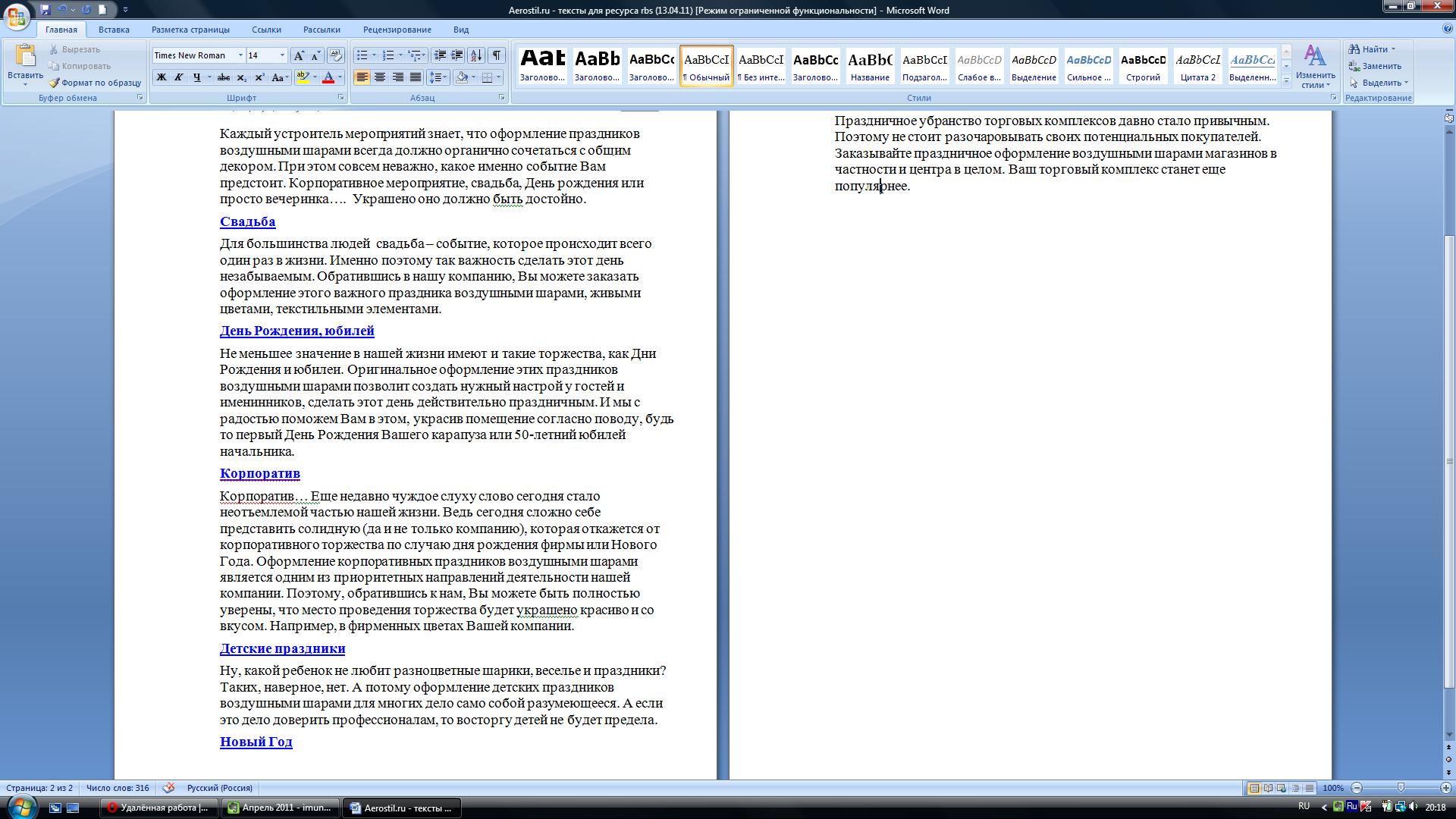Apply the strikethrough icon
Screen dimensions: 1456x819
point(223,77)
